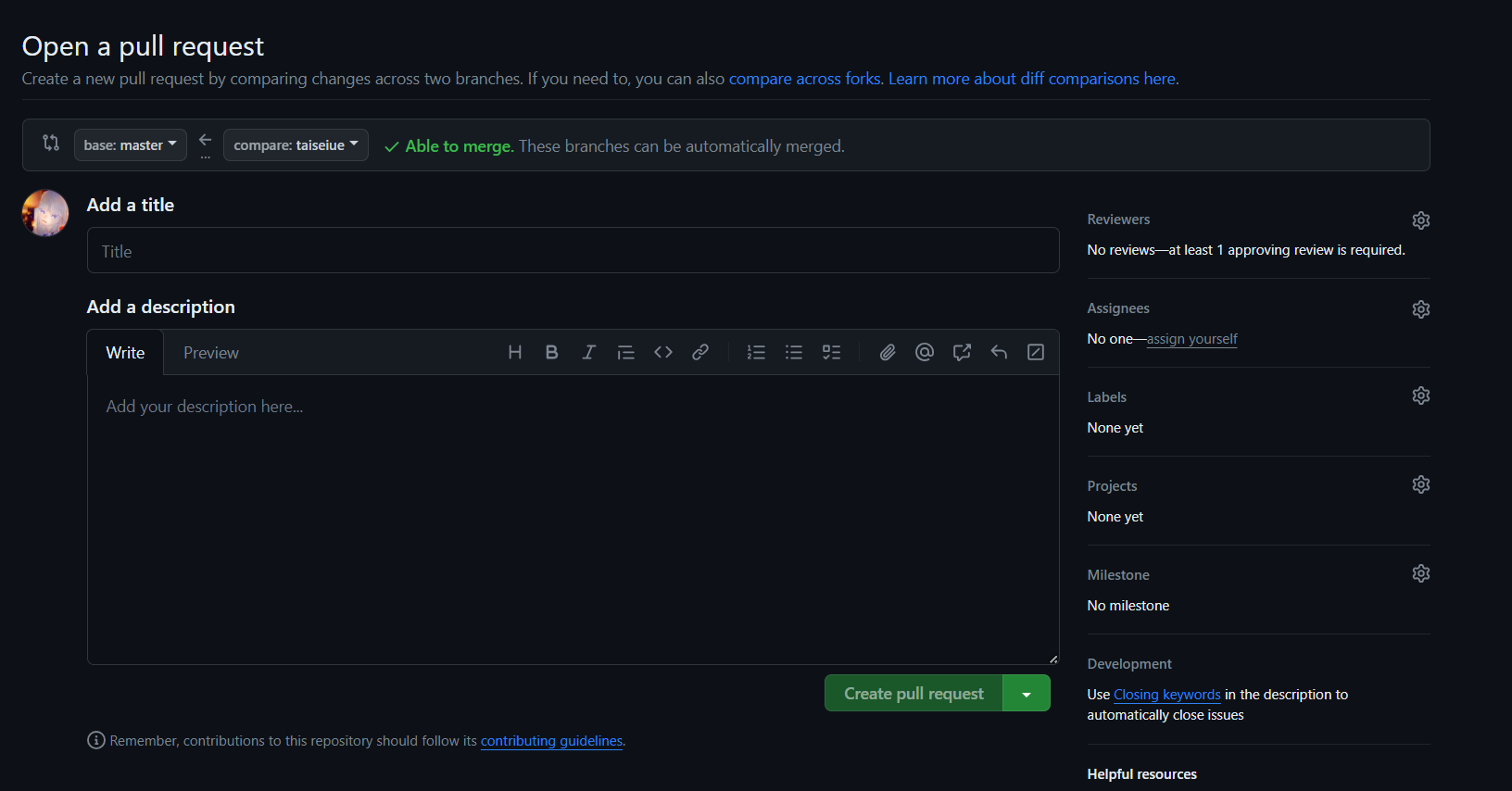Mention a user with the @ icon
The height and width of the screenshot is (791, 1512).
[925, 352]
